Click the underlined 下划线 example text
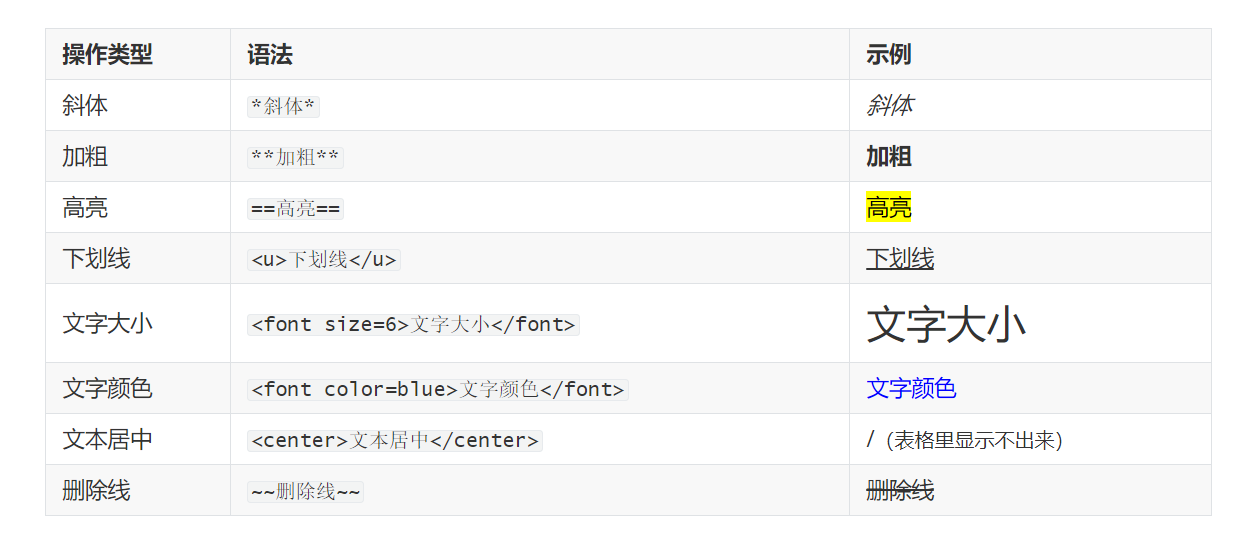Viewport: 1250px width, 534px height. click(900, 260)
